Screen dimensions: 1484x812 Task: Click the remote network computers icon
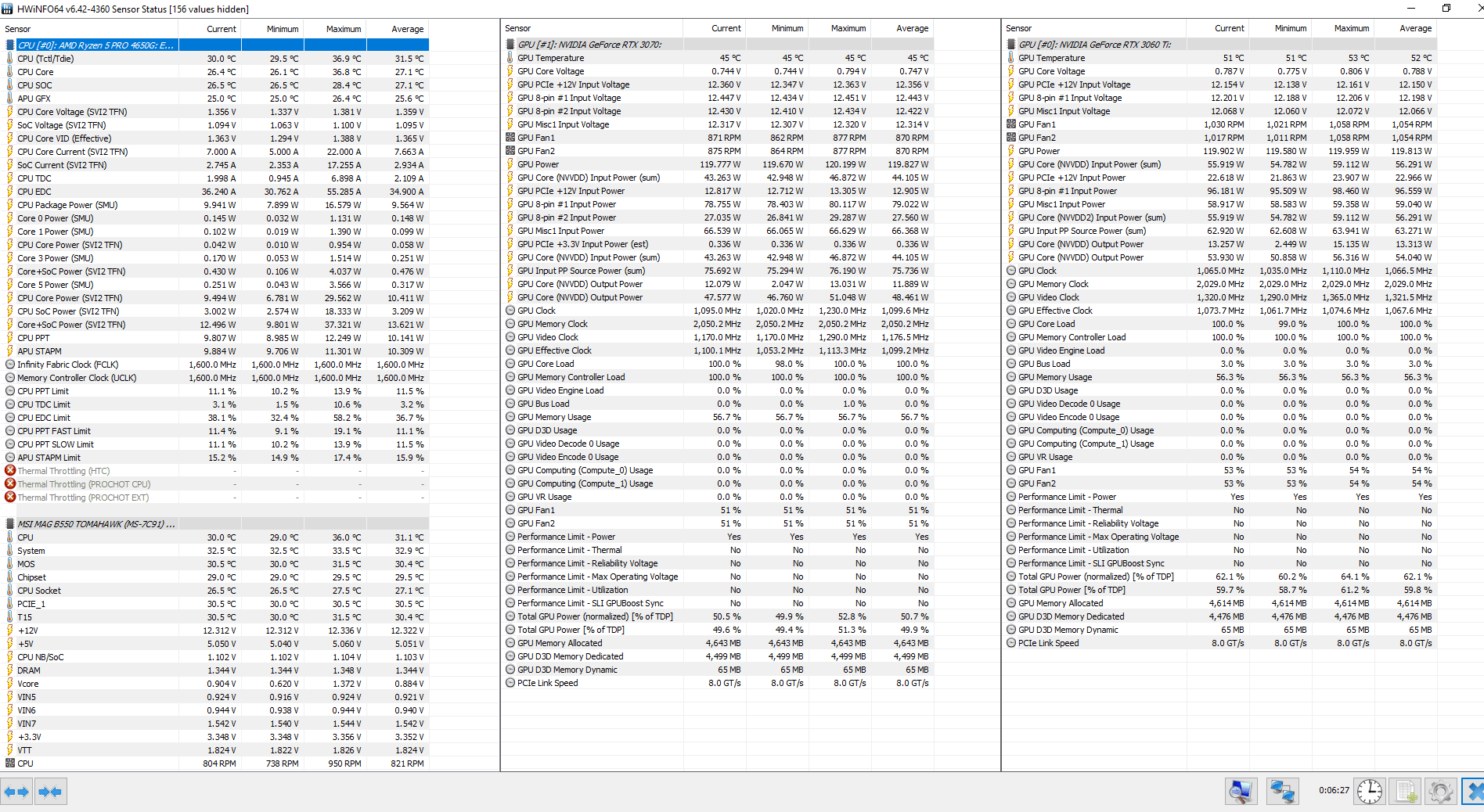pyautogui.click(x=1282, y=792)
